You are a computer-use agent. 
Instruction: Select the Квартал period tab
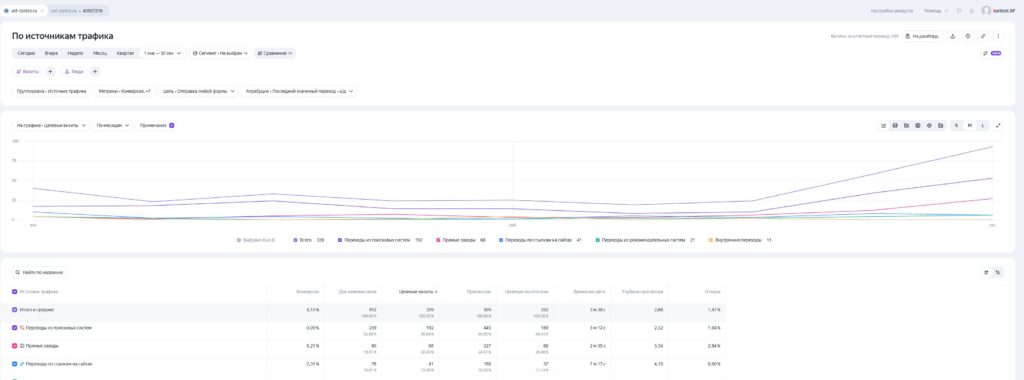[x=125, y=53]
